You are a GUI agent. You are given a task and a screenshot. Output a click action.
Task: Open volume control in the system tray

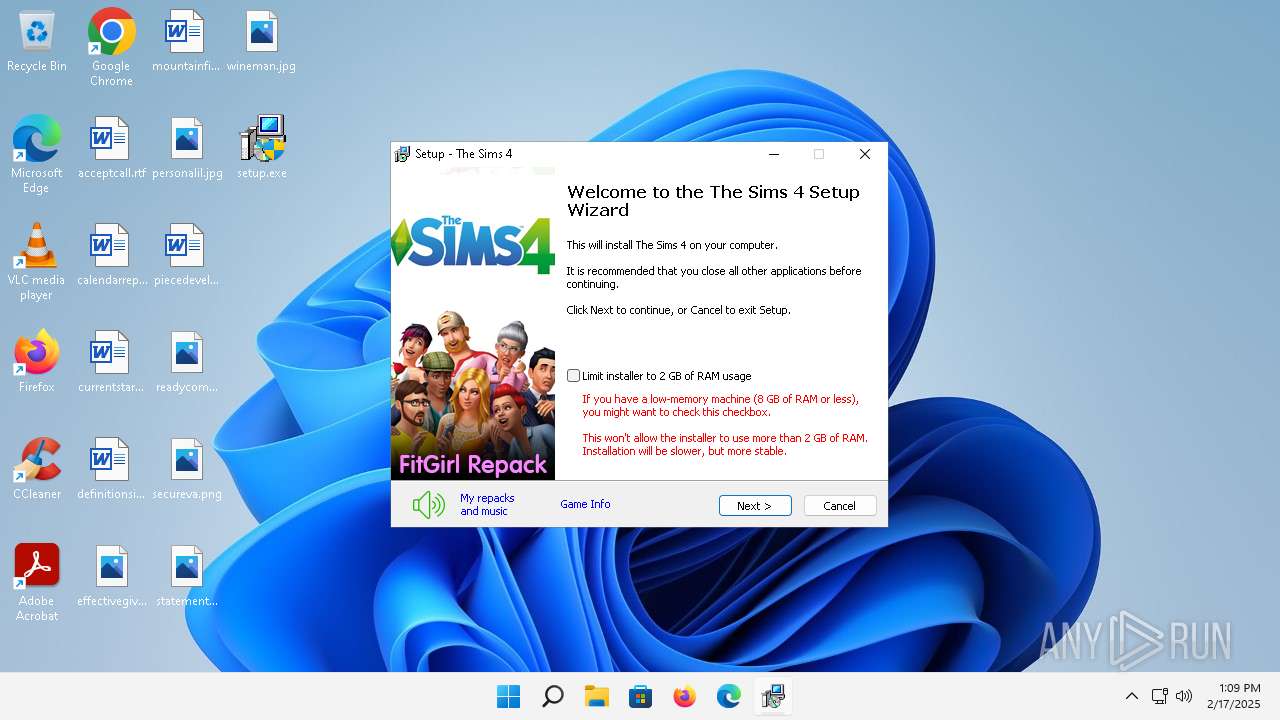click(1184, 696)
